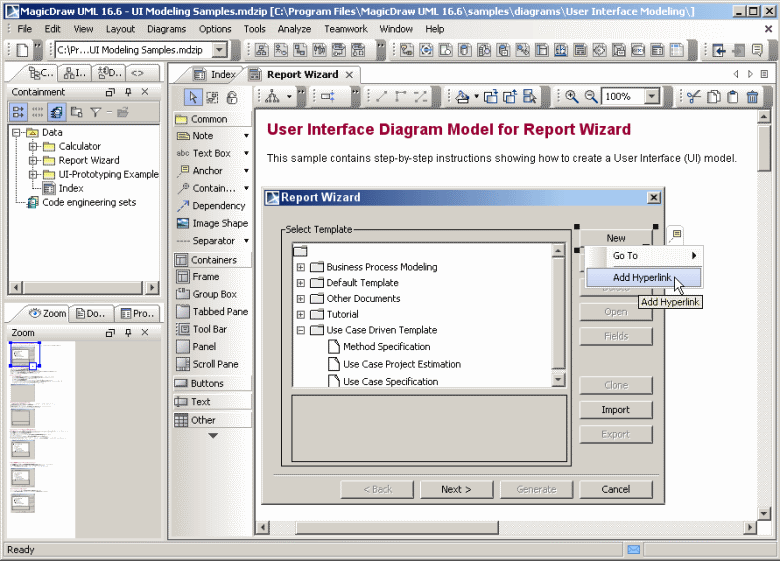The image size is (780, 561).
Task: Click the New button in Report Wizard
Action: (x=616, y=238)
